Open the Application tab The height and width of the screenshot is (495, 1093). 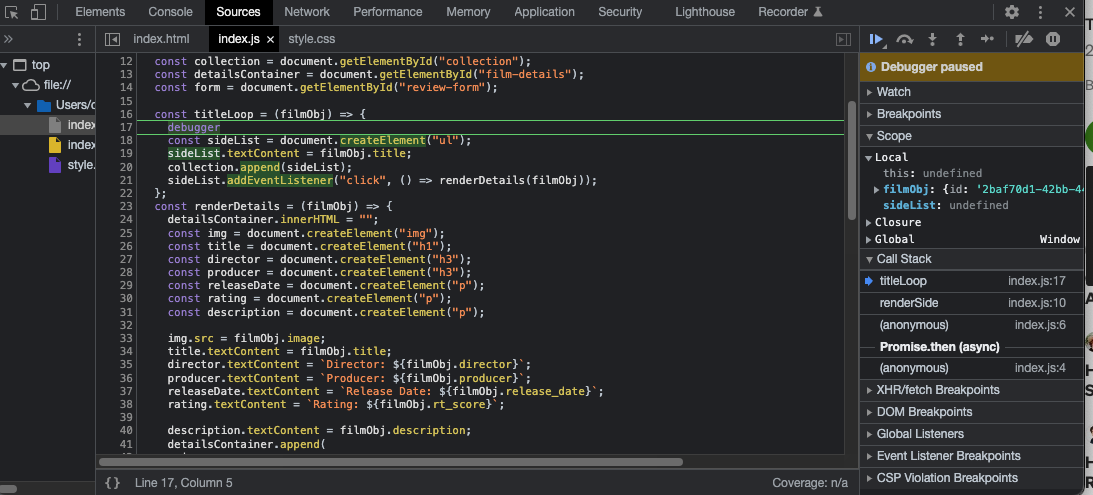(x=544, y=12)
